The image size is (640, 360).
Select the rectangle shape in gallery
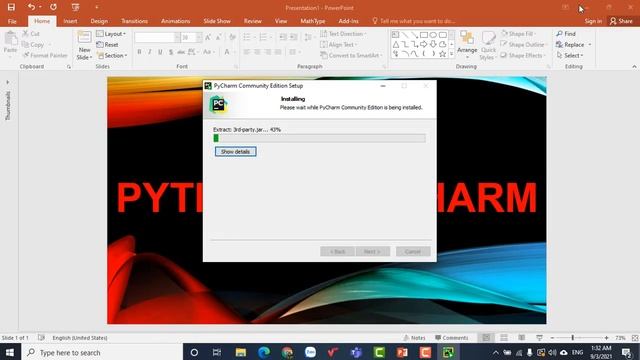click(x=424, y=35)
